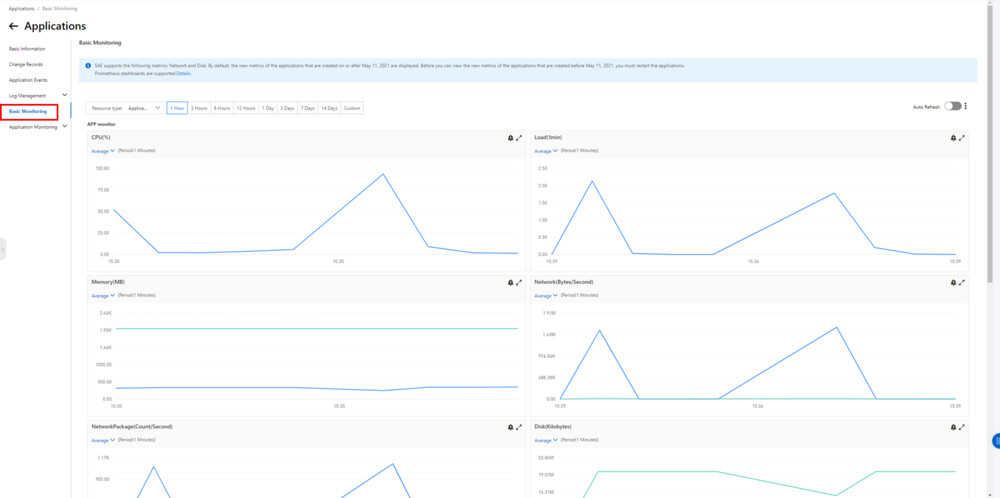Open alarm bell on CPU(%) chart
This screenshot has width=1000, height=498.
pyautogui.click(x=510, y=138)
